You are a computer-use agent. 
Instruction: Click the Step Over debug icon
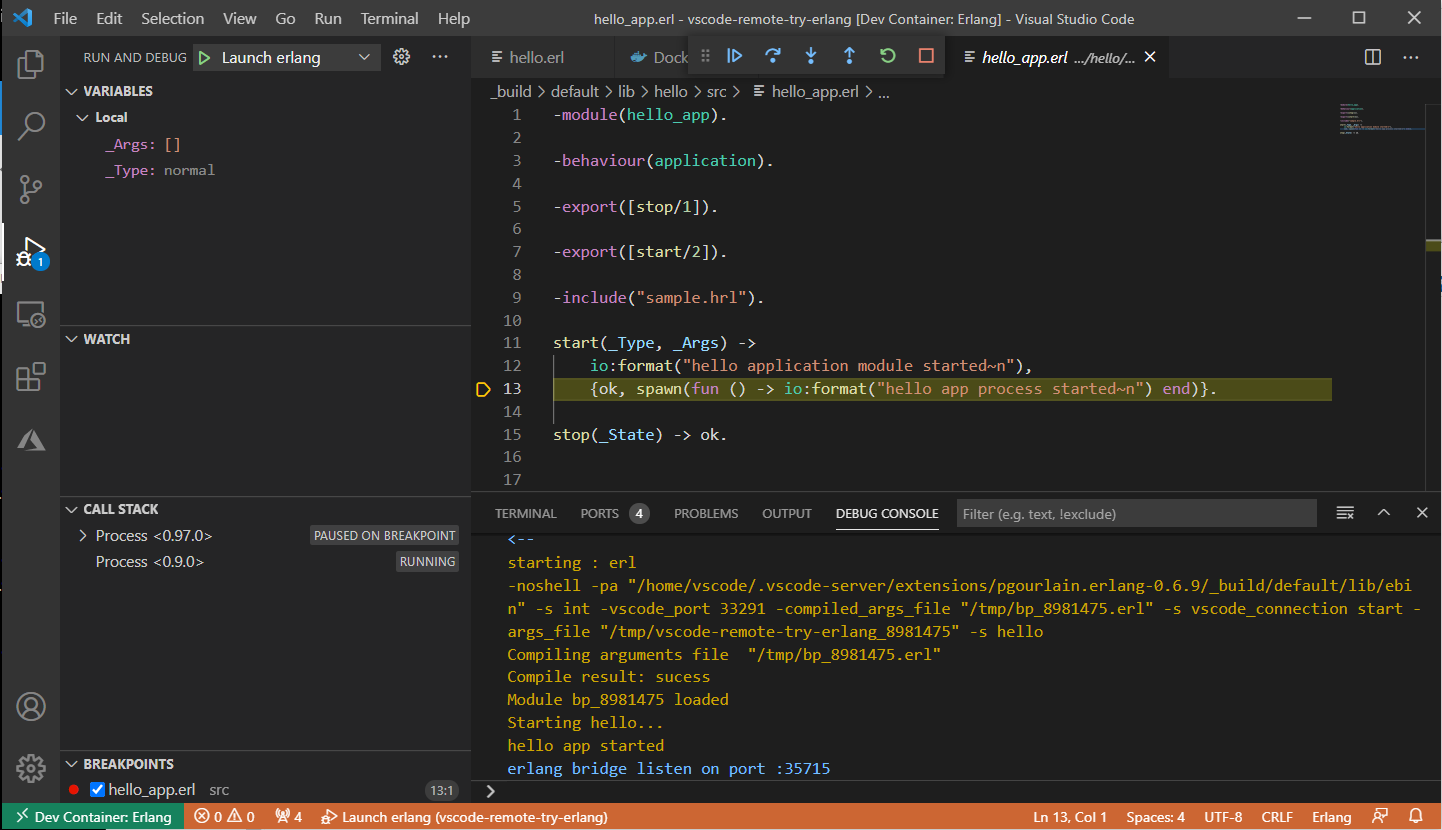(772, 57)
